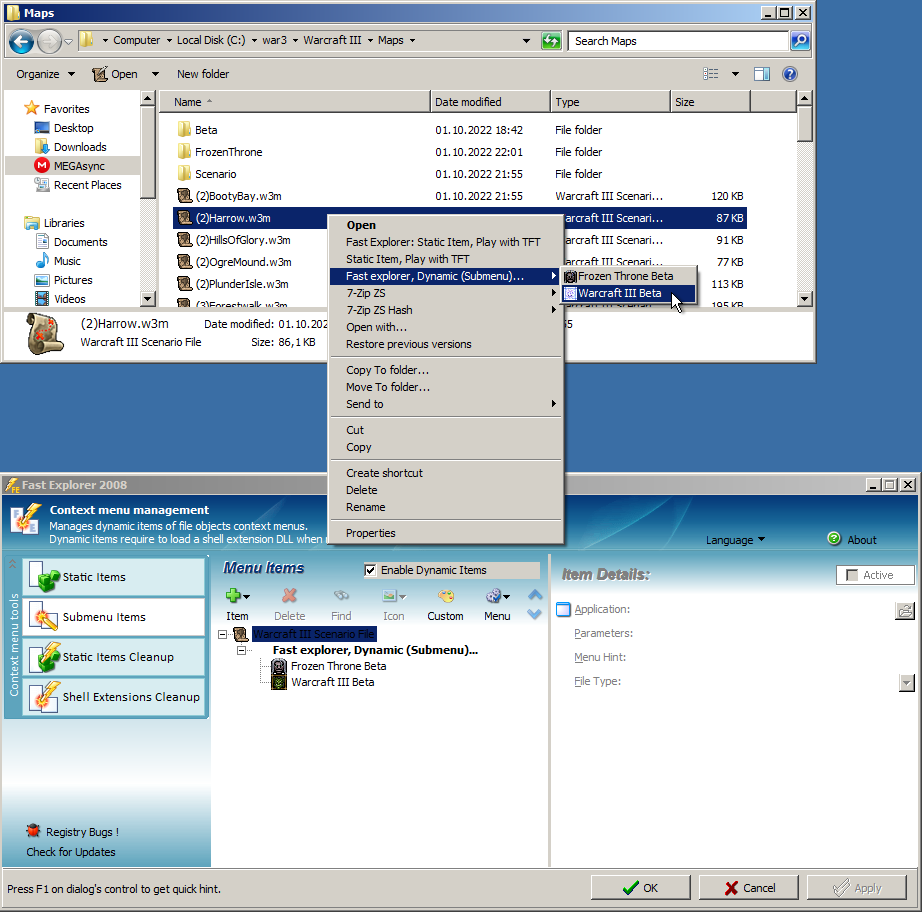
Task: Select Properties in the context menu
Action: pyautogui.click(x=444, y=533)
